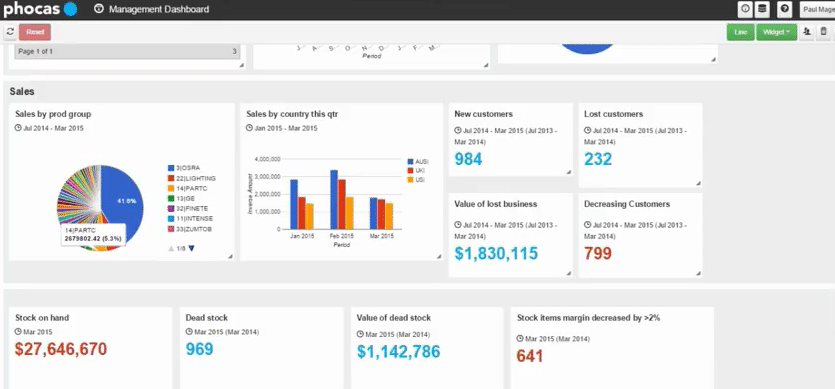This screenshot has width=835, height=389.
Task: Click the AUS legend swatch in bar chart
Action: [411, 161]
